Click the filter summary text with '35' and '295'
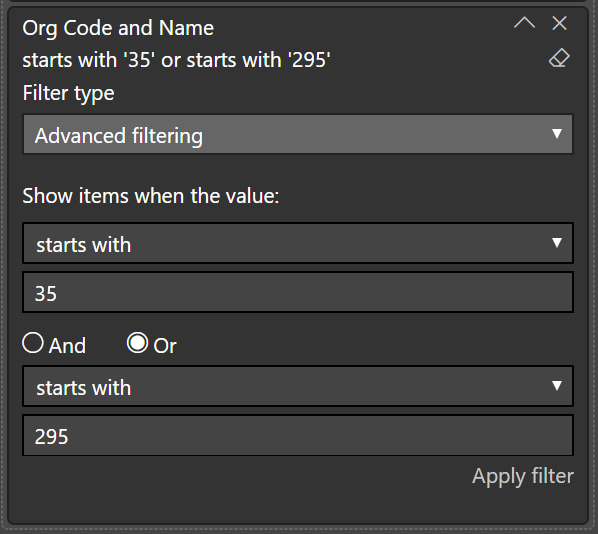The width and height of the screenshot is (598, 534). tap(176, 60)
